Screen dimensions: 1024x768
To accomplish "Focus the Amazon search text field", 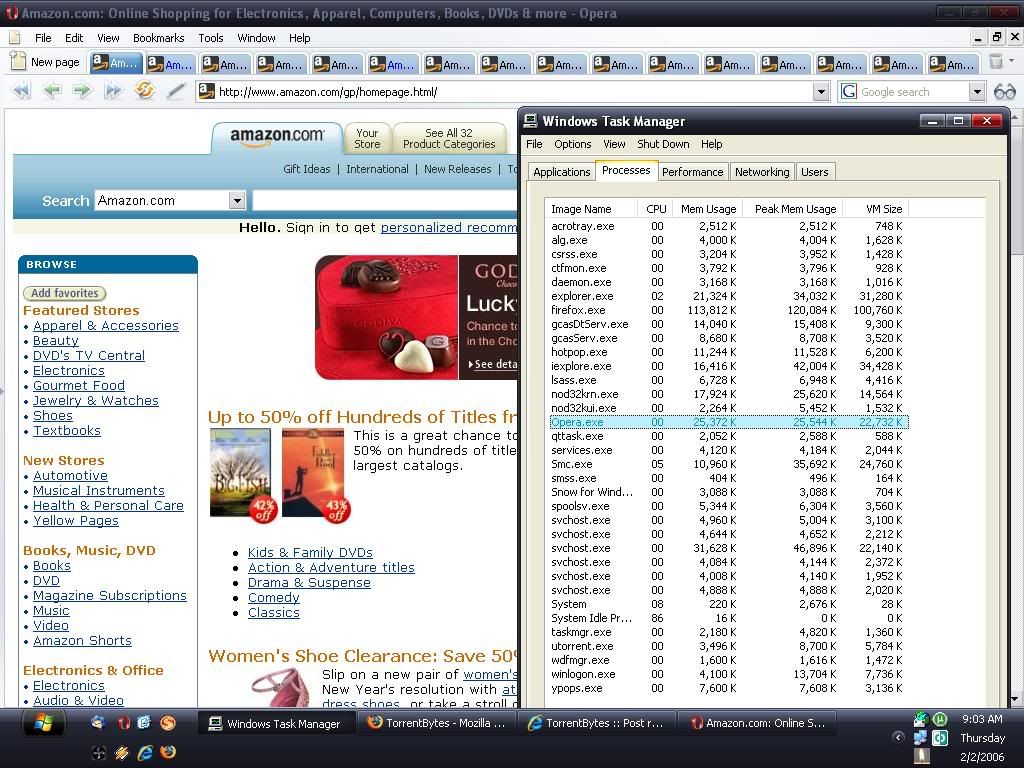I will [384, 200].
